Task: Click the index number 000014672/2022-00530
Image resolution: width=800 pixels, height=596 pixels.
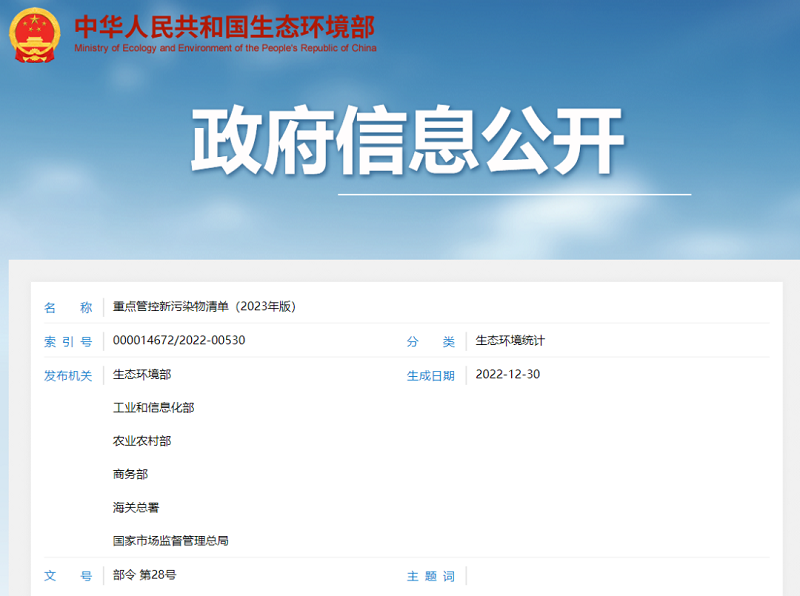Action: tap(179, 341)
